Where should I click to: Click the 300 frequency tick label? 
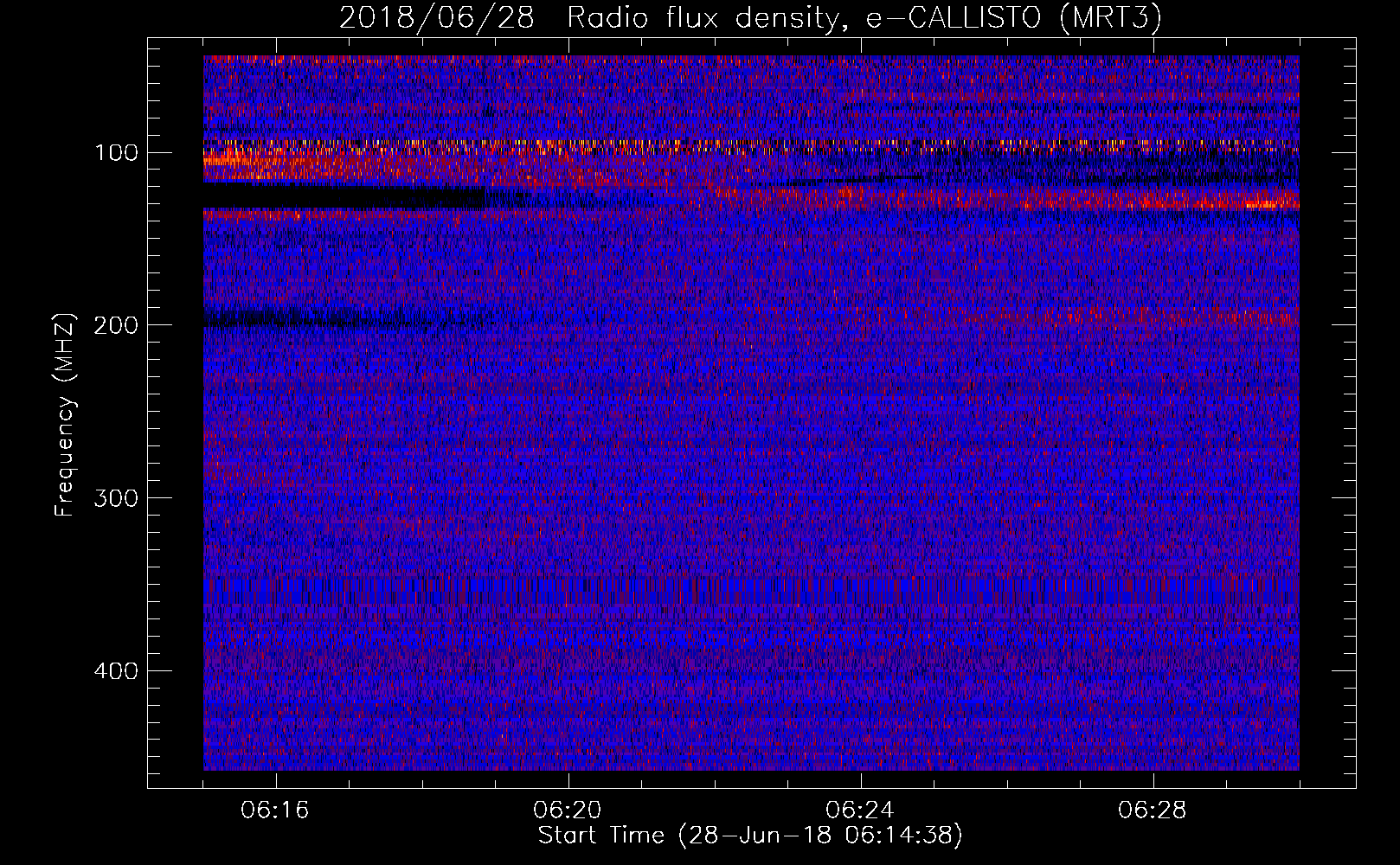click(x=116, y=498)
